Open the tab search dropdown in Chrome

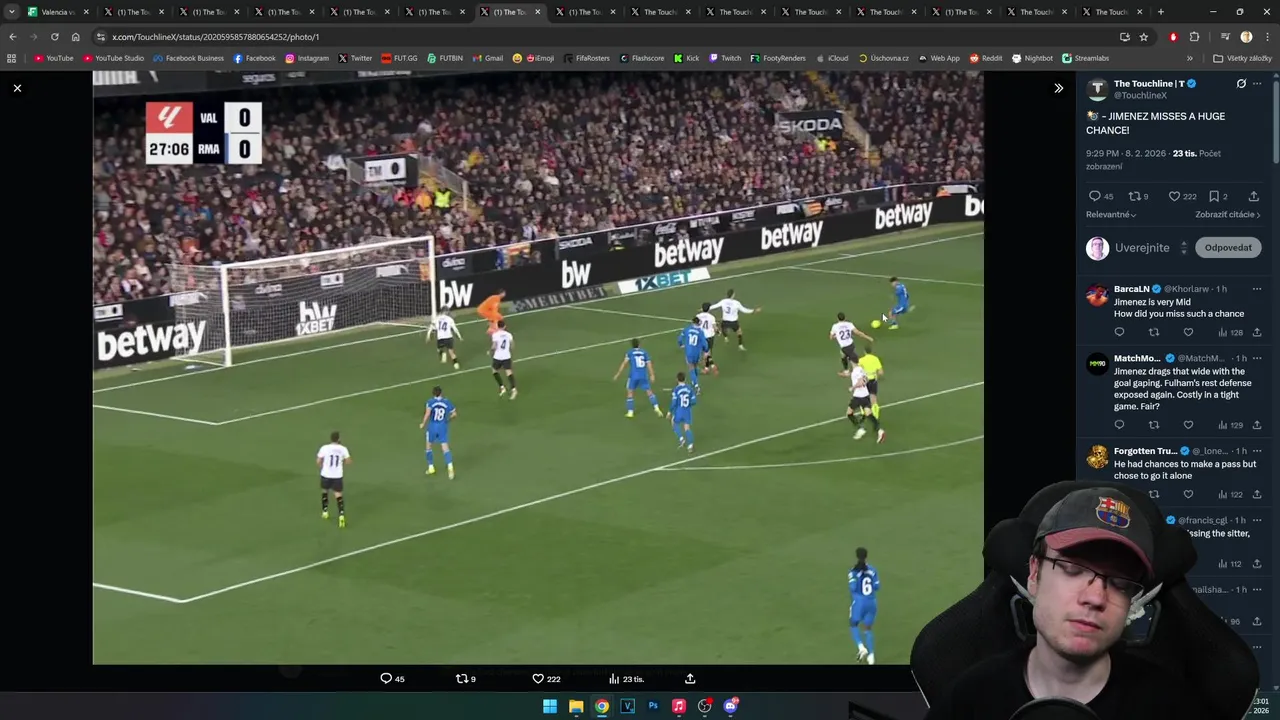tap(11, 12)
